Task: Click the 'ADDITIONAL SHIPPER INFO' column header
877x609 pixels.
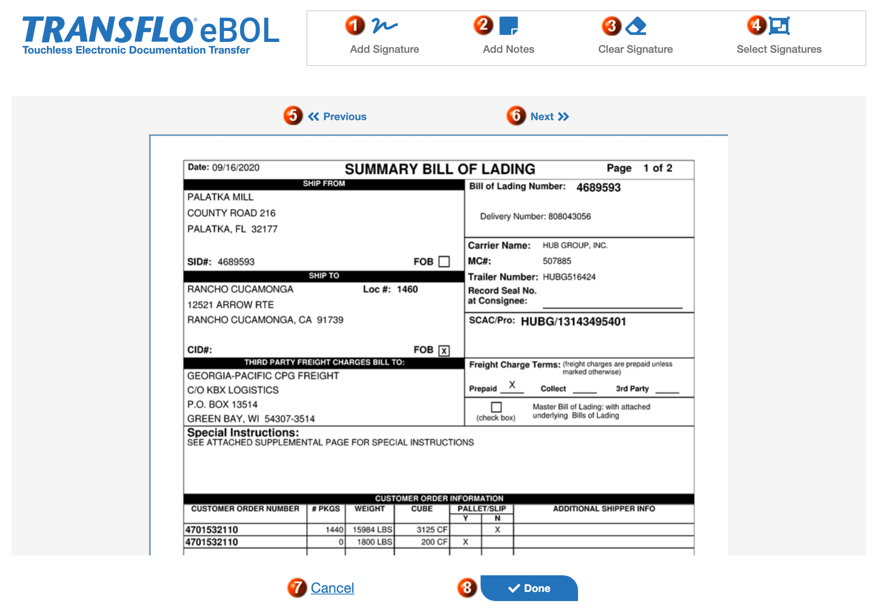Action: pos(604,509)
